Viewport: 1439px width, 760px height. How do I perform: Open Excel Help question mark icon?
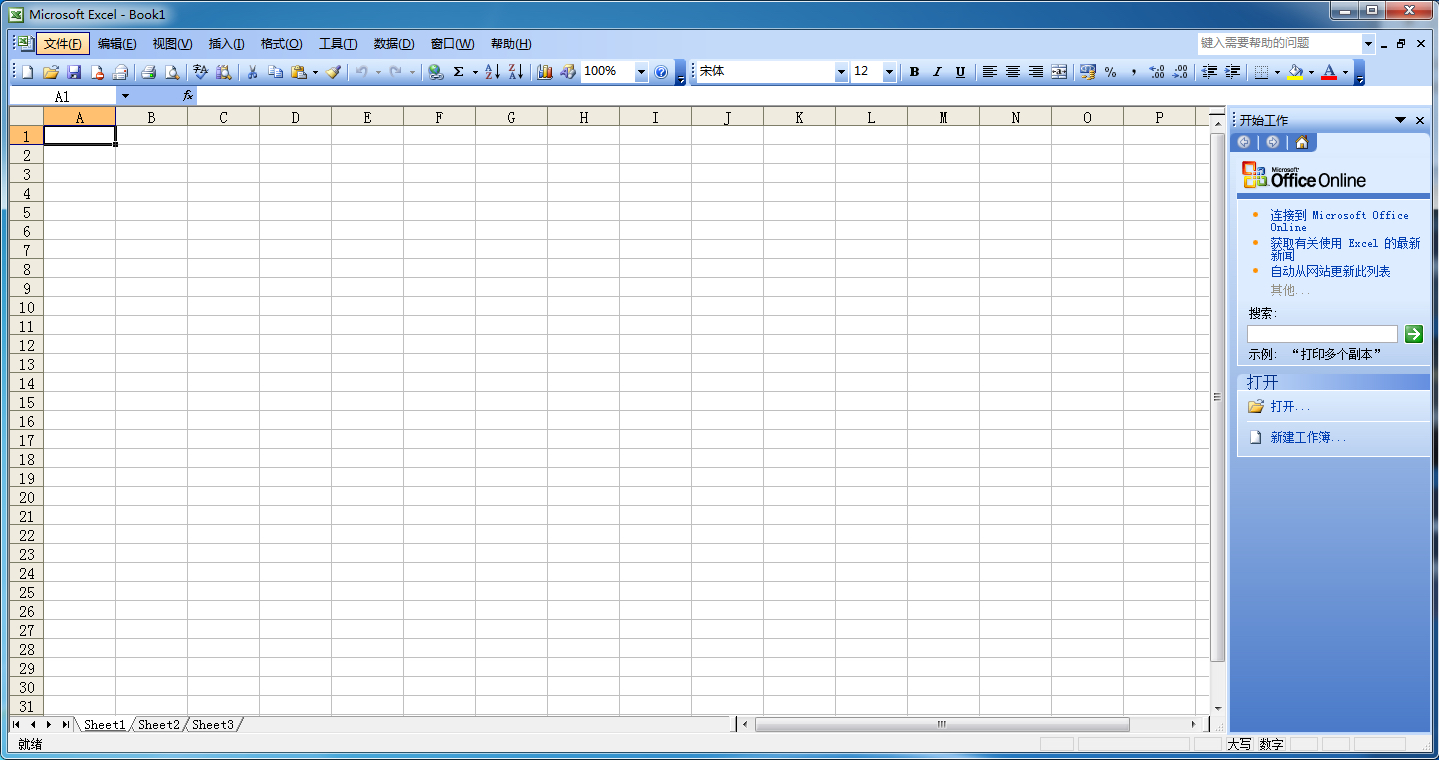click(x=661, y=72)
